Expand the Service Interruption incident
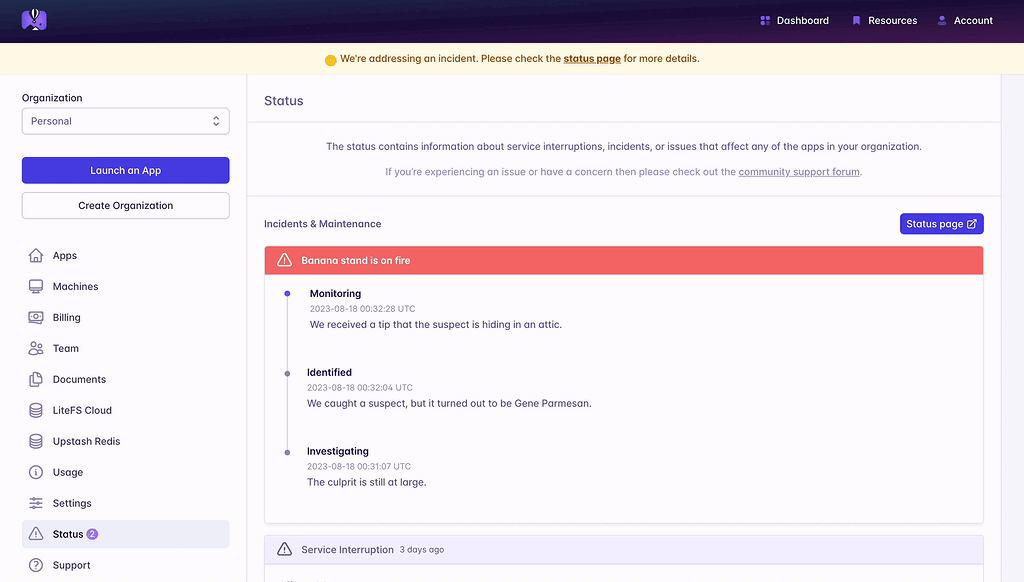 (623, 549)
